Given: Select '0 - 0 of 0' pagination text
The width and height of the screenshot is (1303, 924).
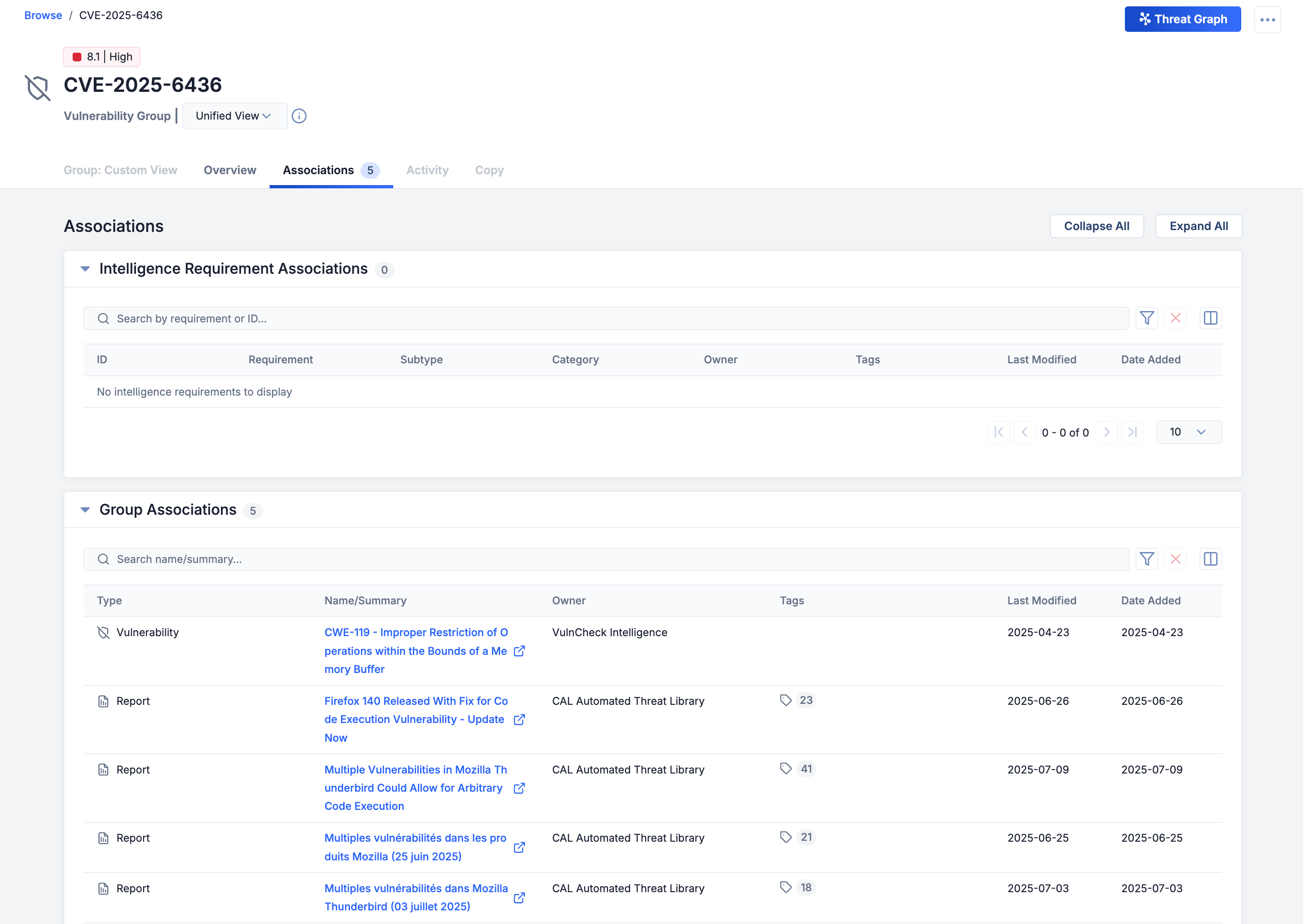Looking at the screenshot, I should point(1065,432).
